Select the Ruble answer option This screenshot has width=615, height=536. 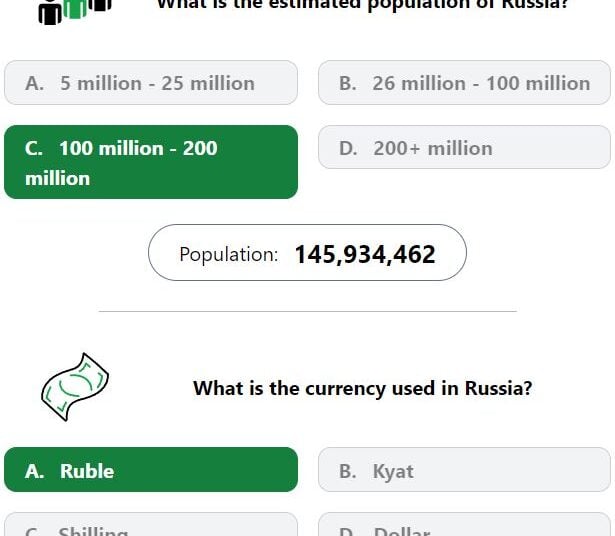click(151, 470)
